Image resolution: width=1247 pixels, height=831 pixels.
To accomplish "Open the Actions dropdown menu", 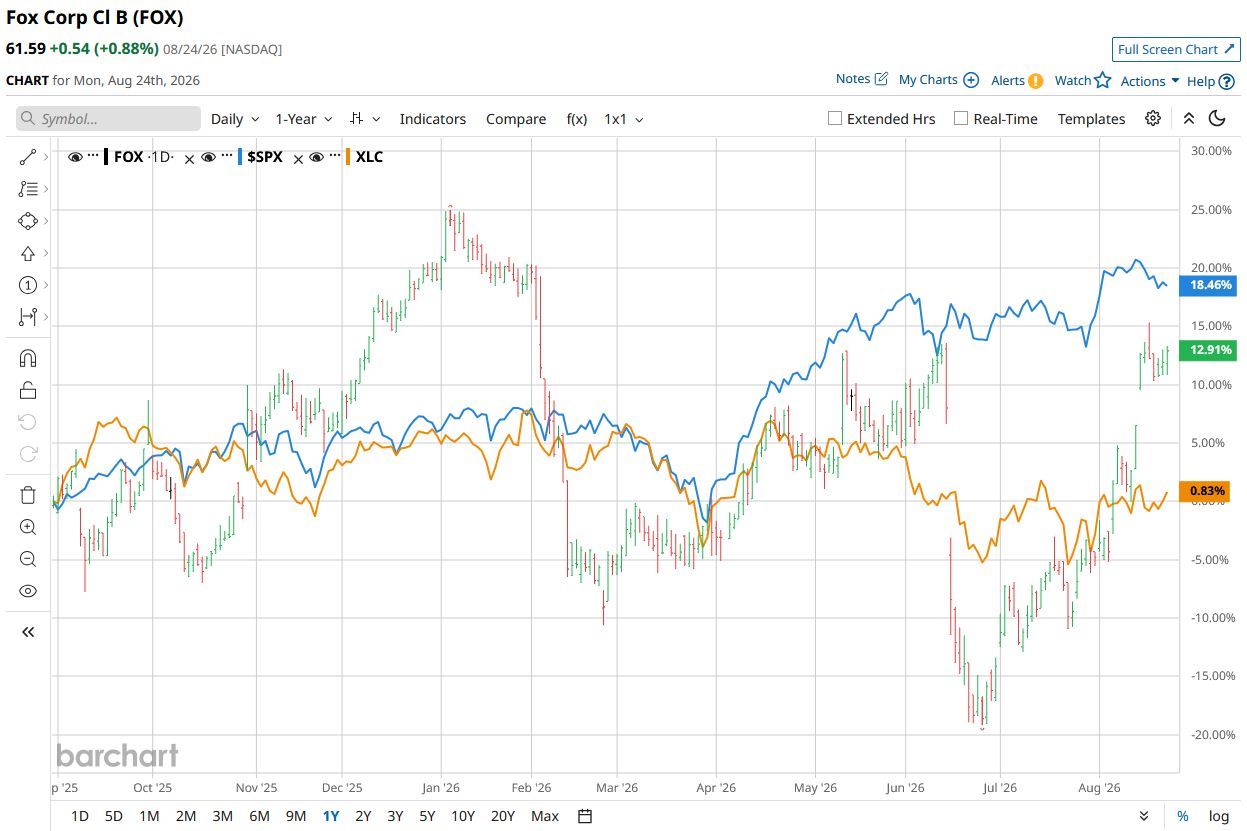I will tap(1150, 81).
